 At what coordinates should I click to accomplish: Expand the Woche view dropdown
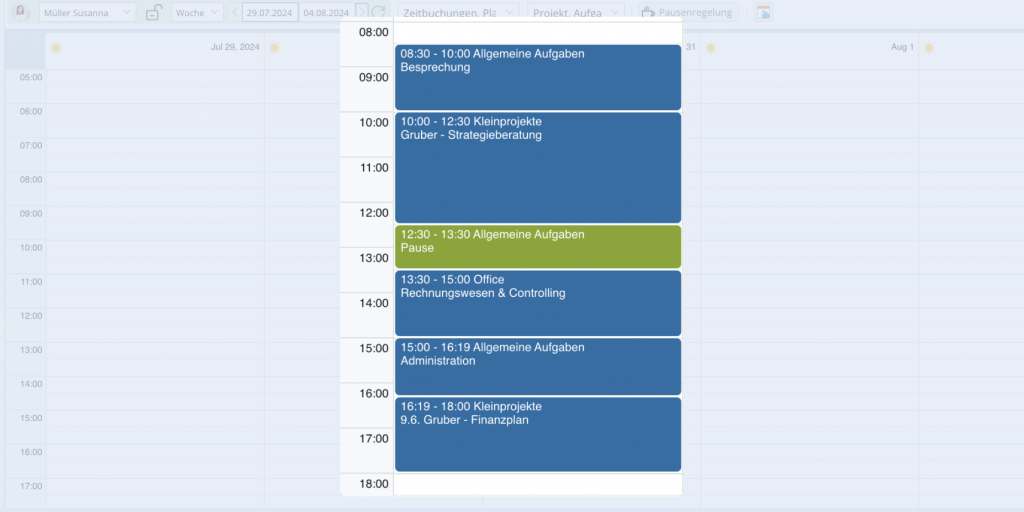point(197,13)
